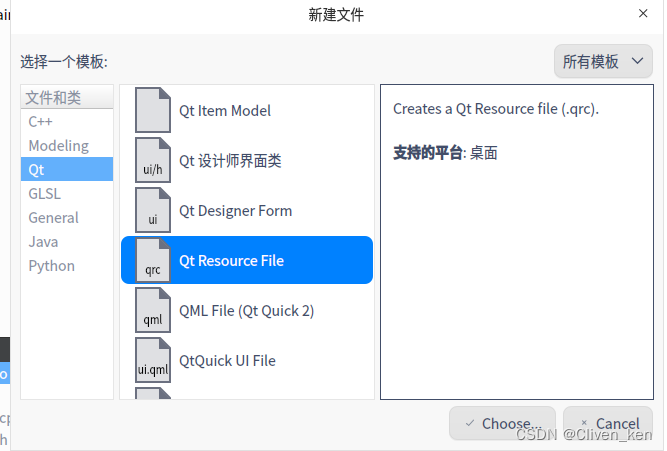Click the Qt Item Model file icon

(x=153, y=110)
